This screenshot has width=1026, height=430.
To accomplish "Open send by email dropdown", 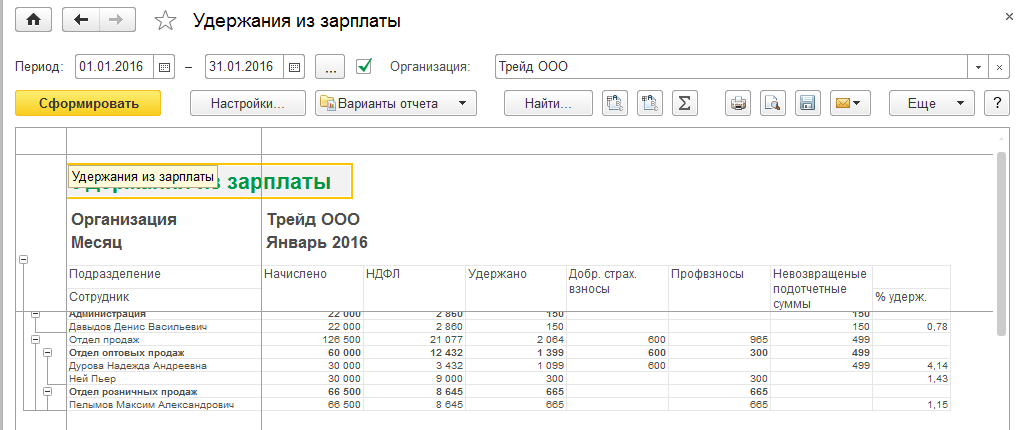I will point(849,103).
